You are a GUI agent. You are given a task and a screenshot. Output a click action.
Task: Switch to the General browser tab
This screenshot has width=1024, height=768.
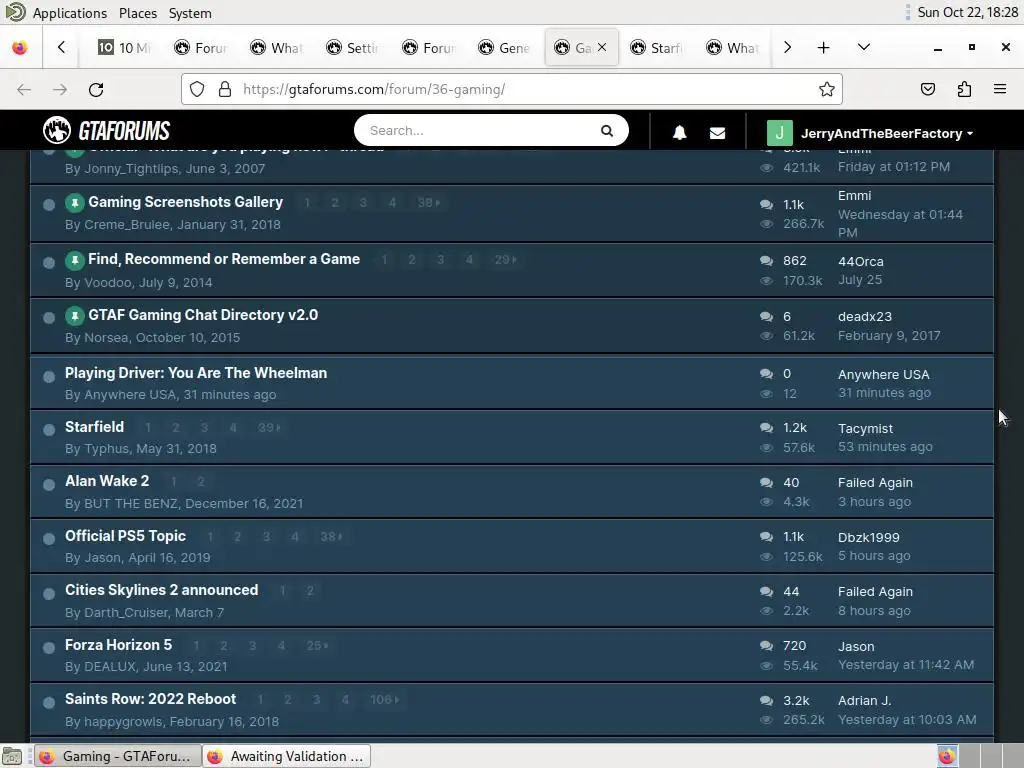(504, 48)
